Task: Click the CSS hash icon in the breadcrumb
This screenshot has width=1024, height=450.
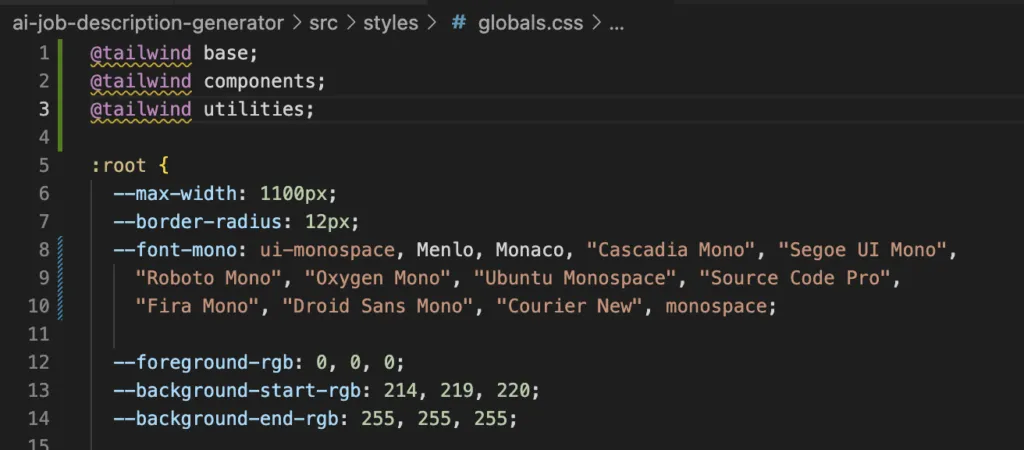Action: [x=458, y=22]
